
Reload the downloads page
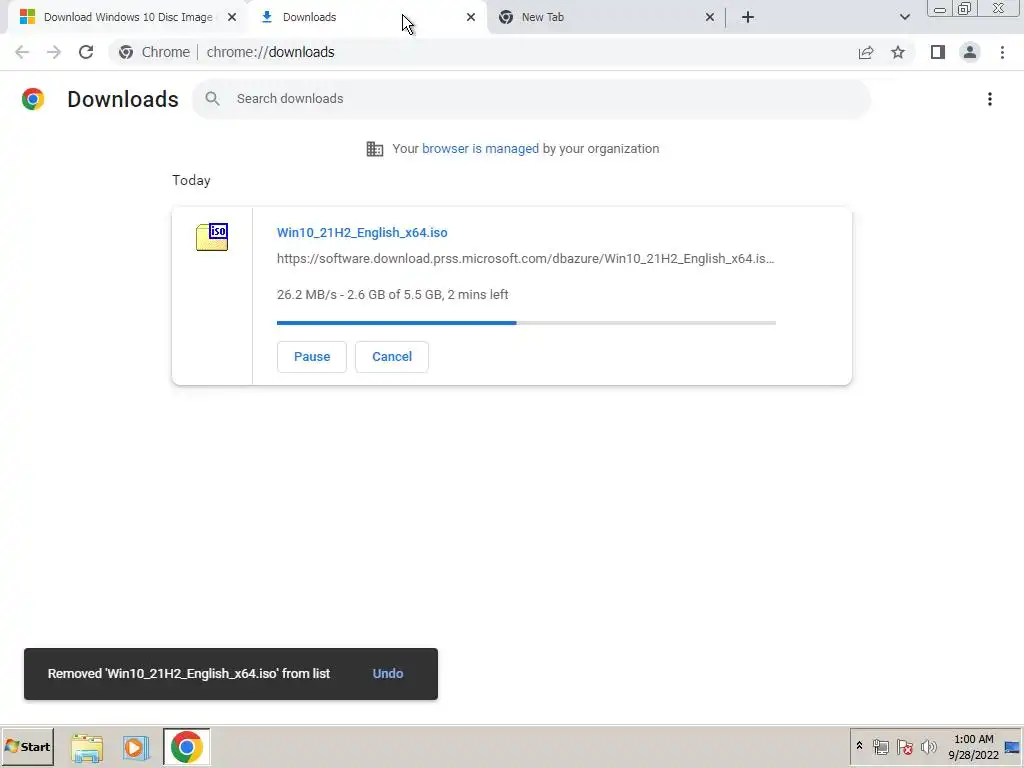point(86,52)
